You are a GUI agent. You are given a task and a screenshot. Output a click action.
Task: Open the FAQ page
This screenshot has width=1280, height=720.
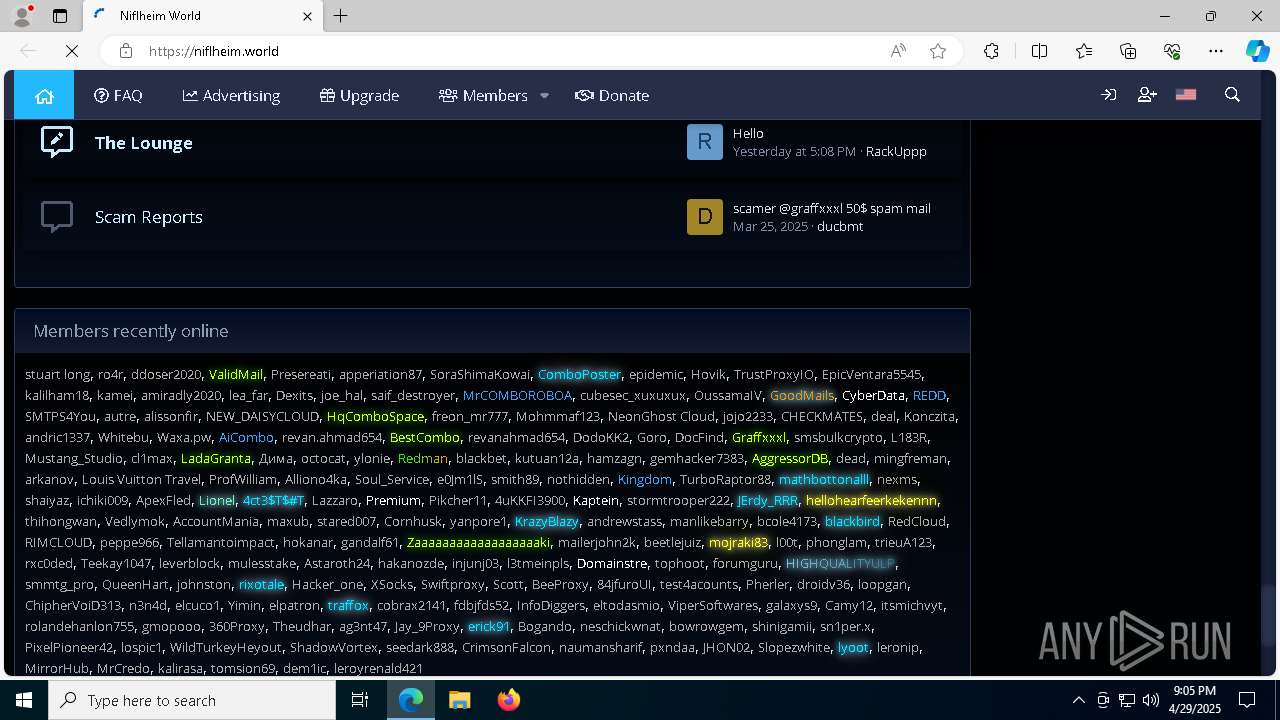pyautogui.click(x=118, y=95)
